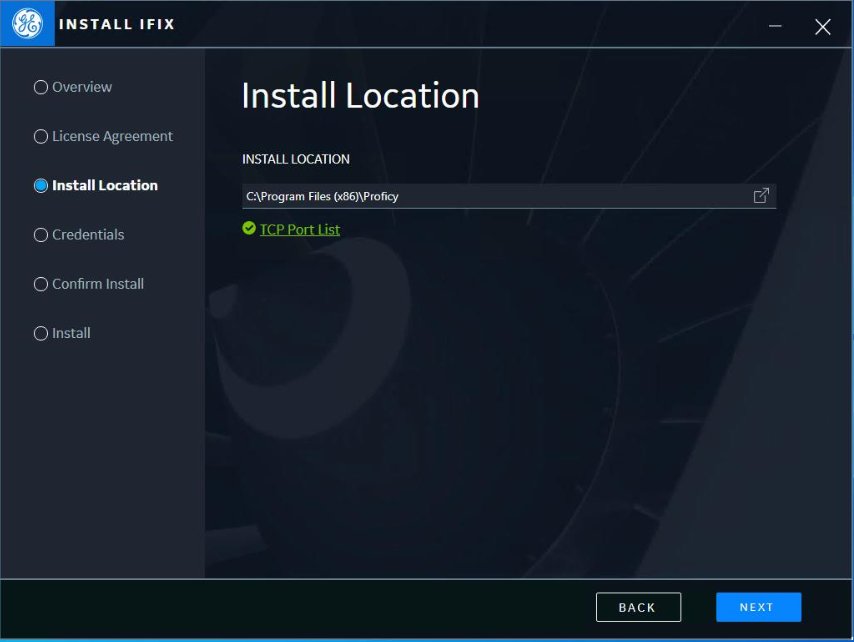Click into the install location path field
This screenshot has height=642, width=854.
coord(509,196)
